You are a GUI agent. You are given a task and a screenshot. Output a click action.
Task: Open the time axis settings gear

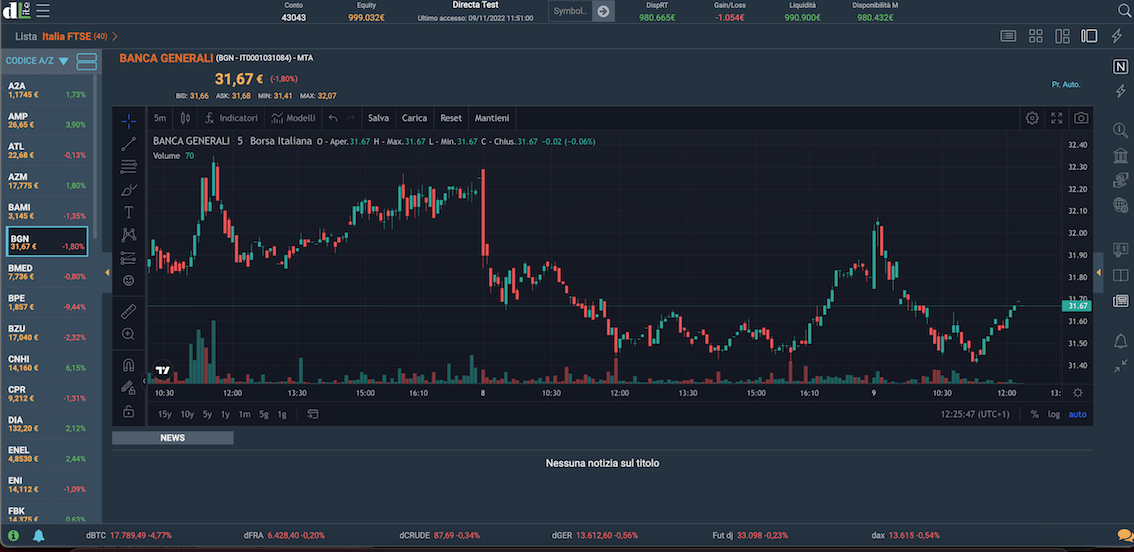[x=1078, y=393]
